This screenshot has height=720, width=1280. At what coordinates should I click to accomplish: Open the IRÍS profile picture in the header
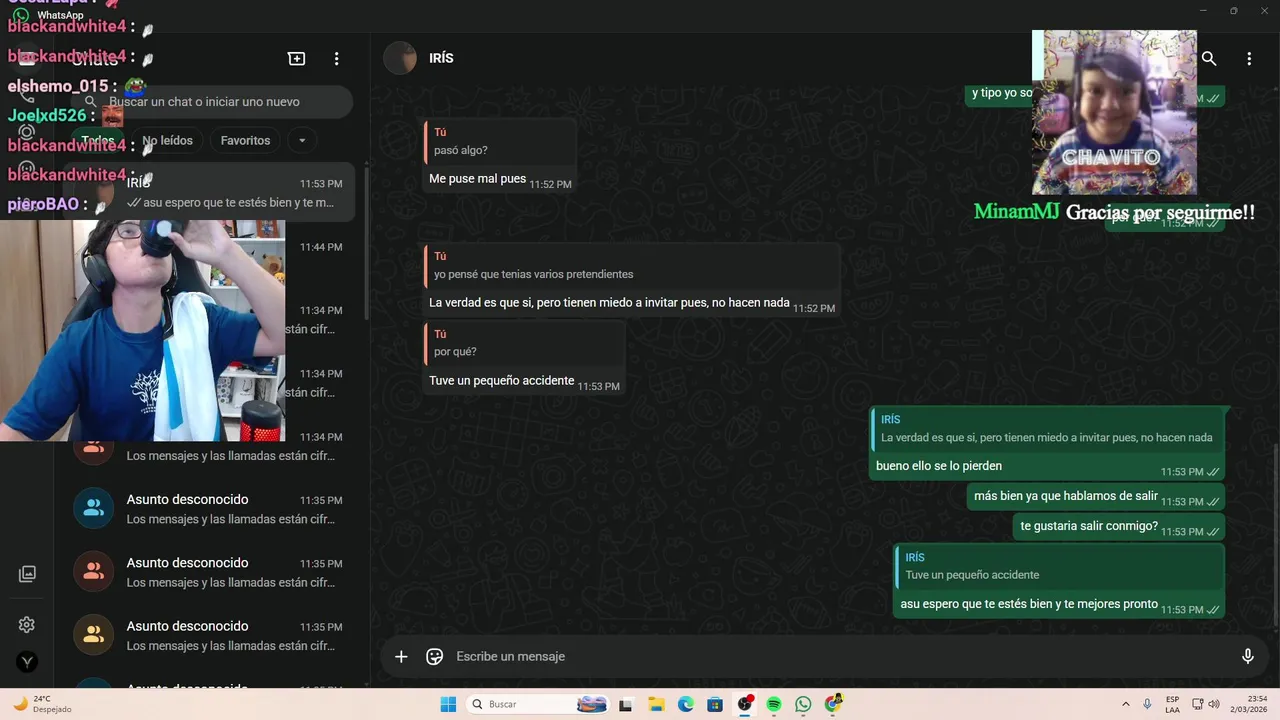click(x=400, y=58)
